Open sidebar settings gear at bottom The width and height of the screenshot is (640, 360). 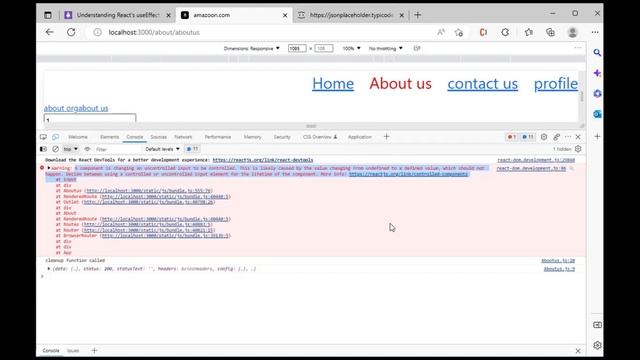(597, 345)
